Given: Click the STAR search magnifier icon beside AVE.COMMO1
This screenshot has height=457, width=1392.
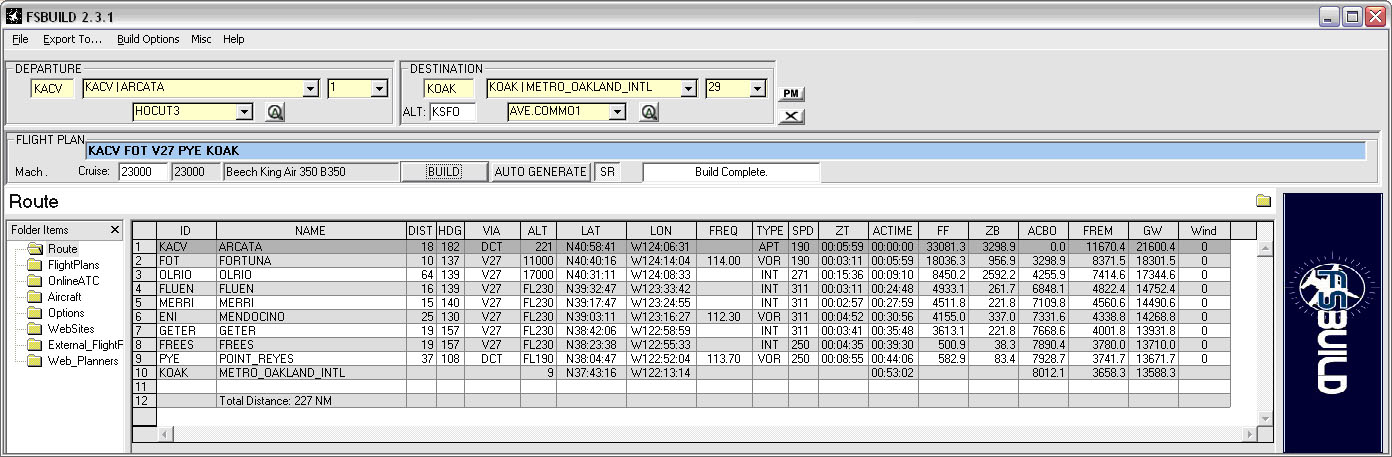Looking at the screenshot, I should pyautogui.click(x=649, y=112).
